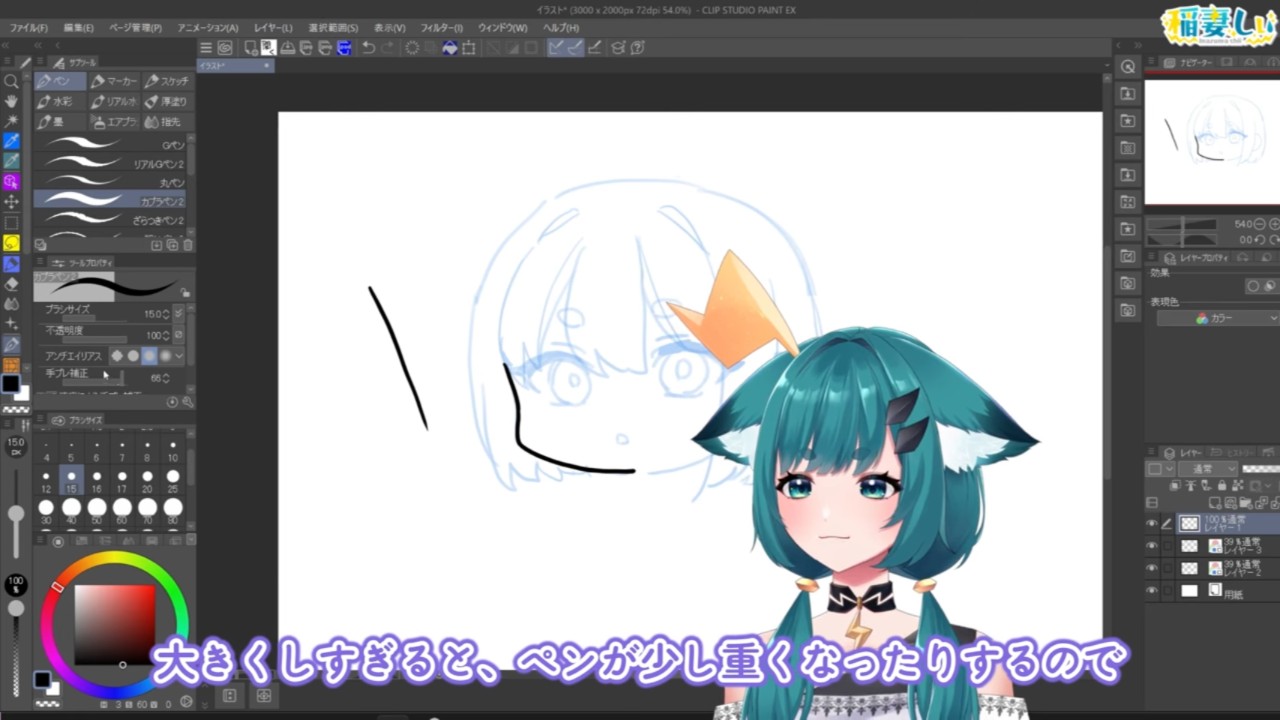Select the Blend tool in the toolbar

[x=12, y=304]
